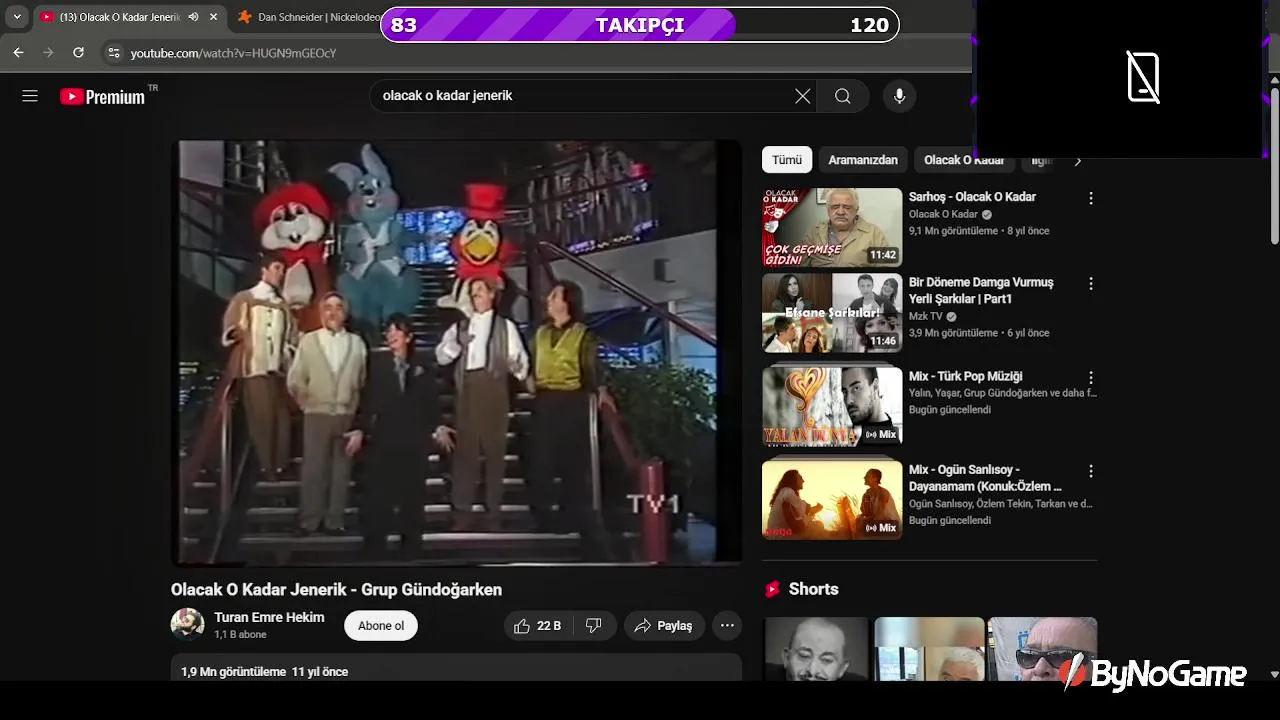
Task: Click the video title text
Action: [336, 590]
